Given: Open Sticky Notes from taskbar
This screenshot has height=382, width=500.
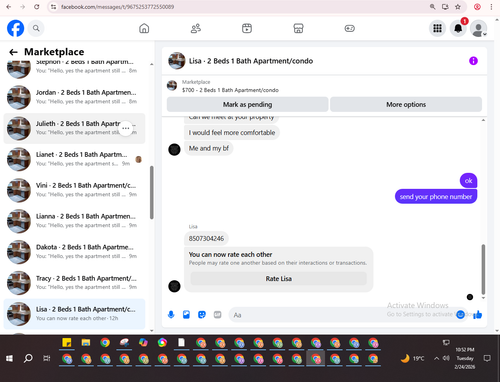Looking at the screenshot, I should (x=67, y=343).
